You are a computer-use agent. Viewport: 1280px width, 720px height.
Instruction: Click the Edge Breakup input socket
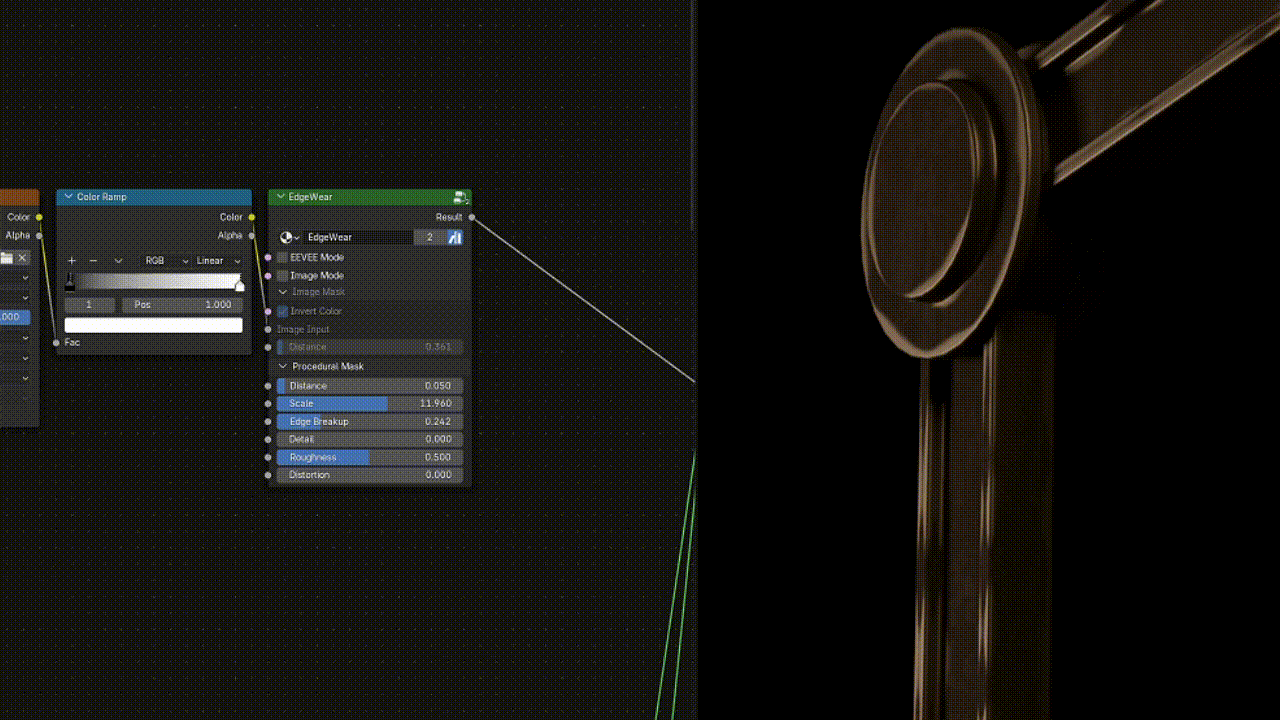tap(268, 421)
